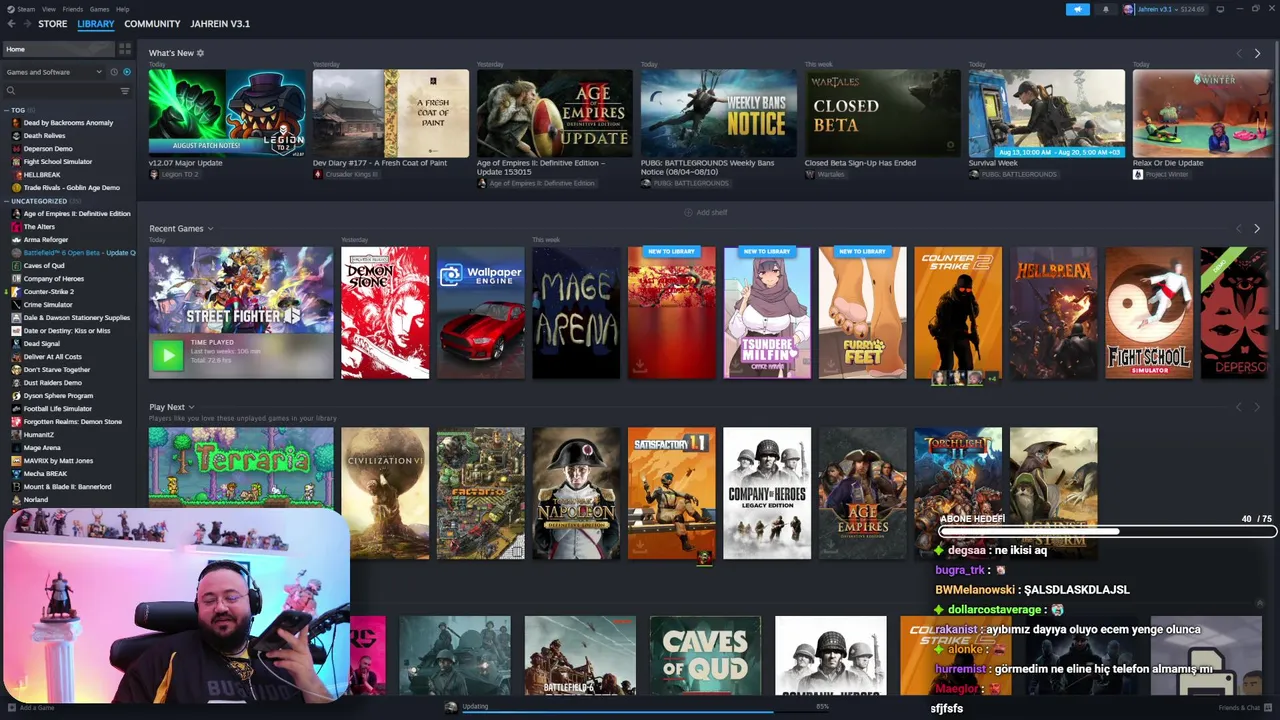This screenshot has width=1280, height=720.
Task: Expand Play Next shelf dropdown
Action: coord(191,407)
